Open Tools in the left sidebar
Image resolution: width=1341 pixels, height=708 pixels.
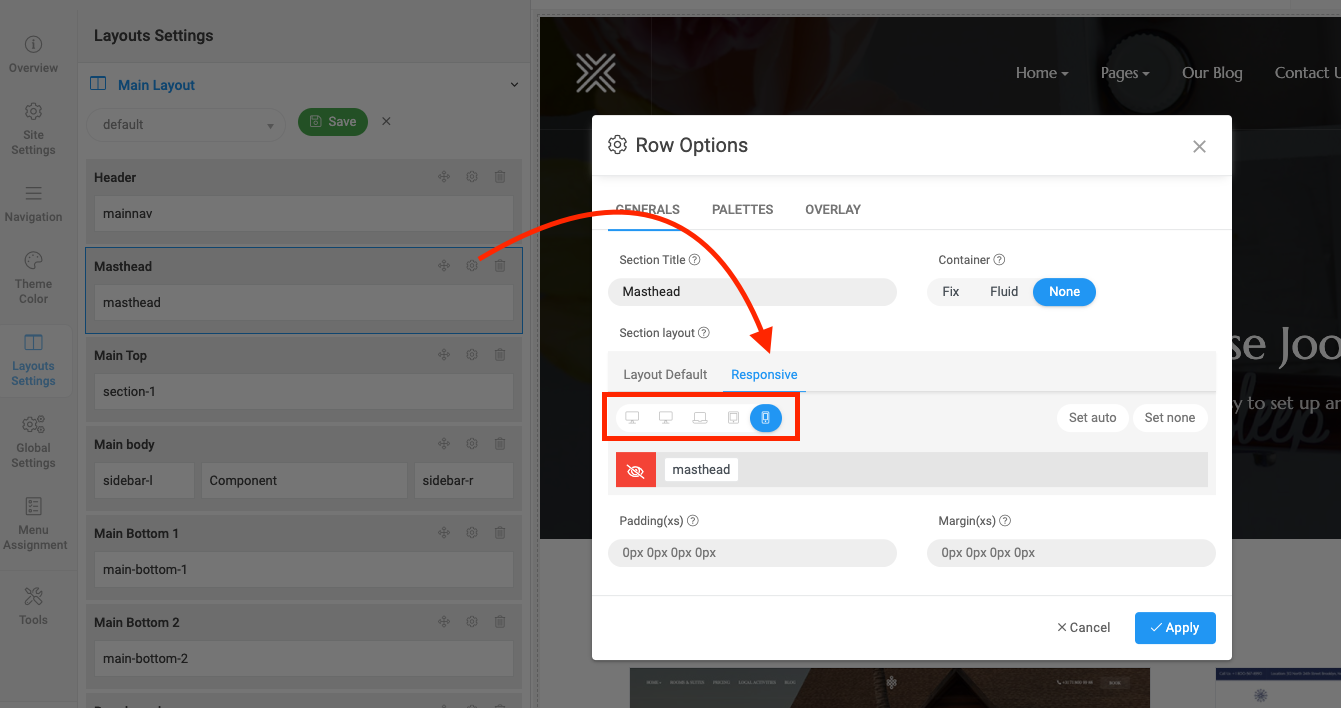pyautogui.click(x=33, y=605)
